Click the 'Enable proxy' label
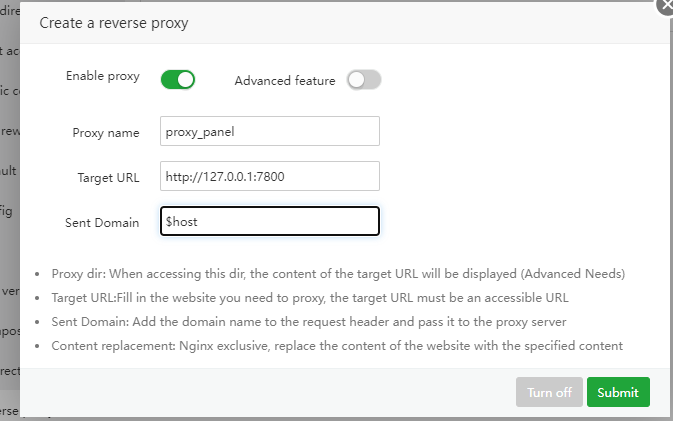This screenshot has height=421, width=673. (x=103, y=76)
